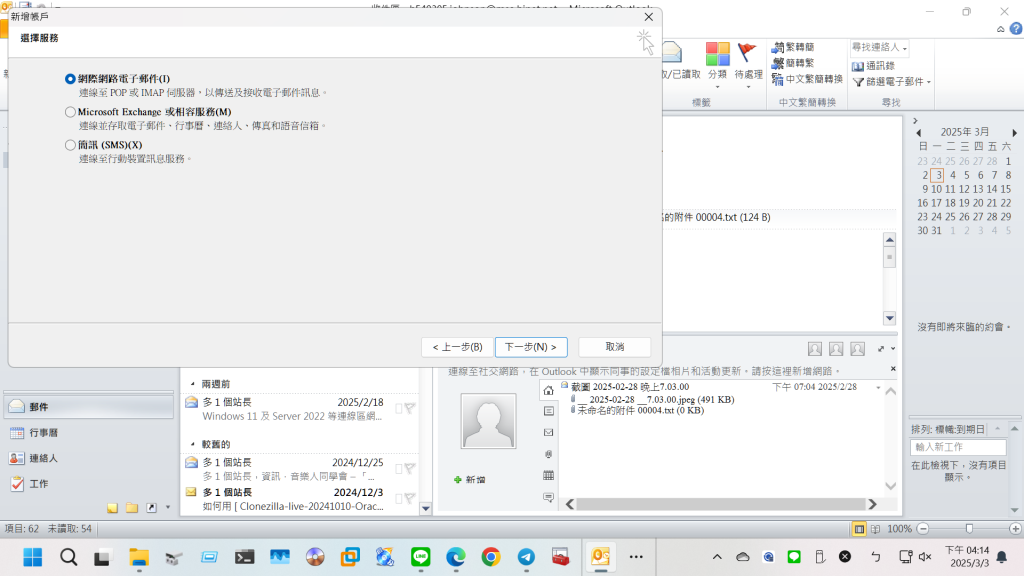1024x576 pixels.
Task: Collapse the 兩週前 message group
Action: coord(193,383)
